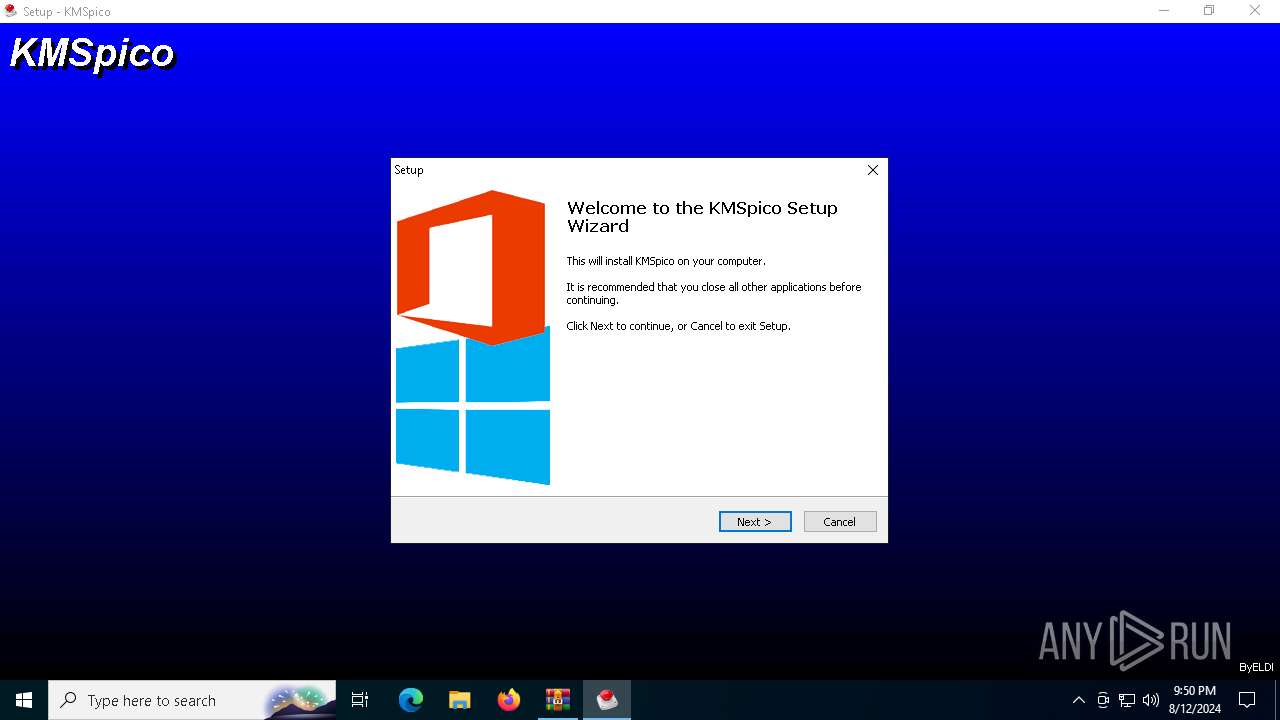
Task: Open File Explorer from taskbar
Action: 460,700
